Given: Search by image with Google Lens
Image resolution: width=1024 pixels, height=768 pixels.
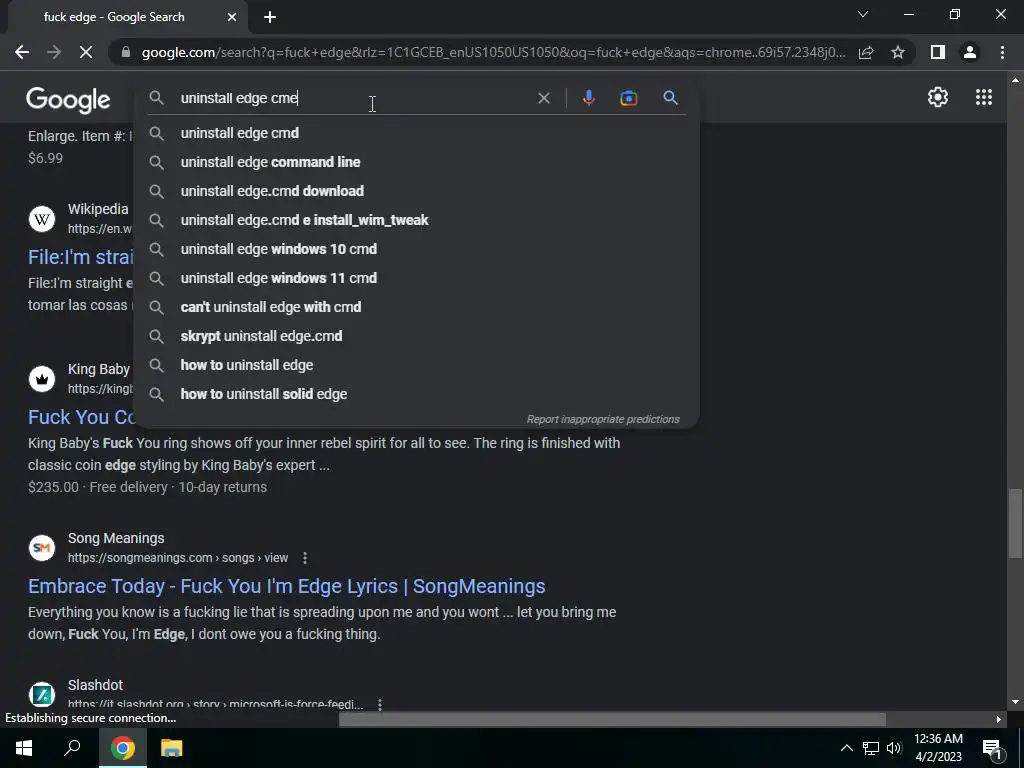Looking at the screenshot, I should tap(628, 98).
